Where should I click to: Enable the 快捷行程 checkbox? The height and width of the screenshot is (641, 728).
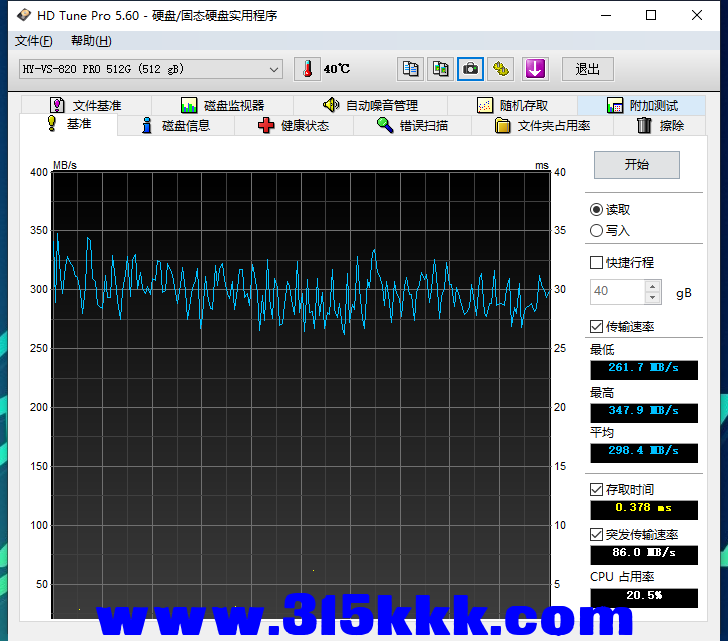pos(597,263)
